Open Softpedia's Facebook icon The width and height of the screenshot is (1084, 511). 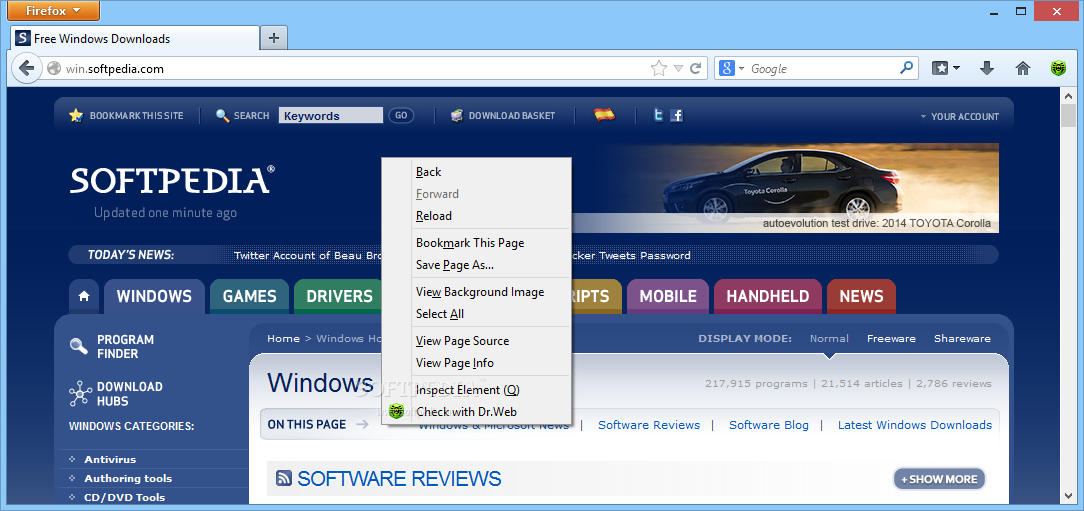[677, 115]
